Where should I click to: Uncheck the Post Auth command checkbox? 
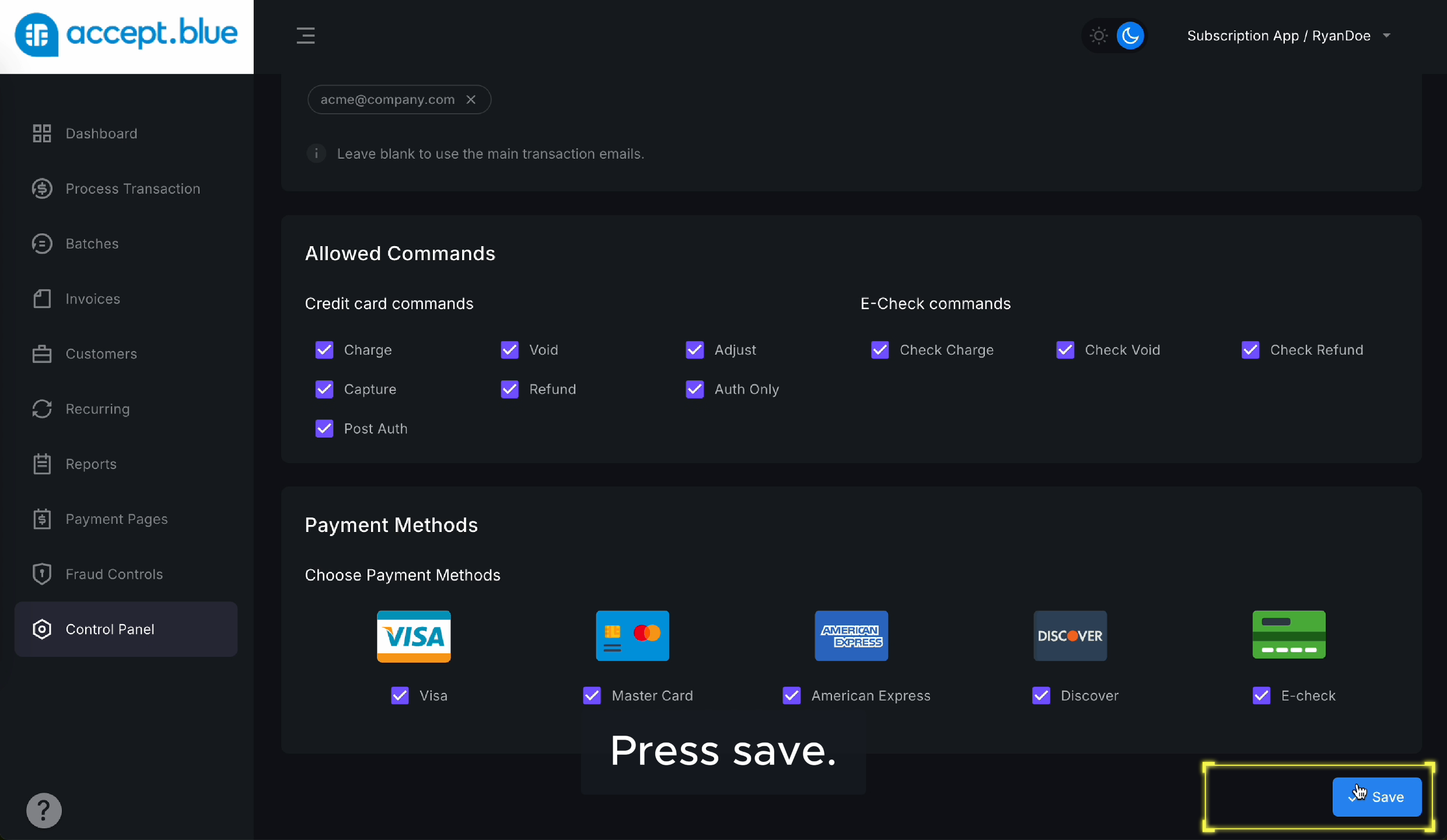[x=324, y=429]
